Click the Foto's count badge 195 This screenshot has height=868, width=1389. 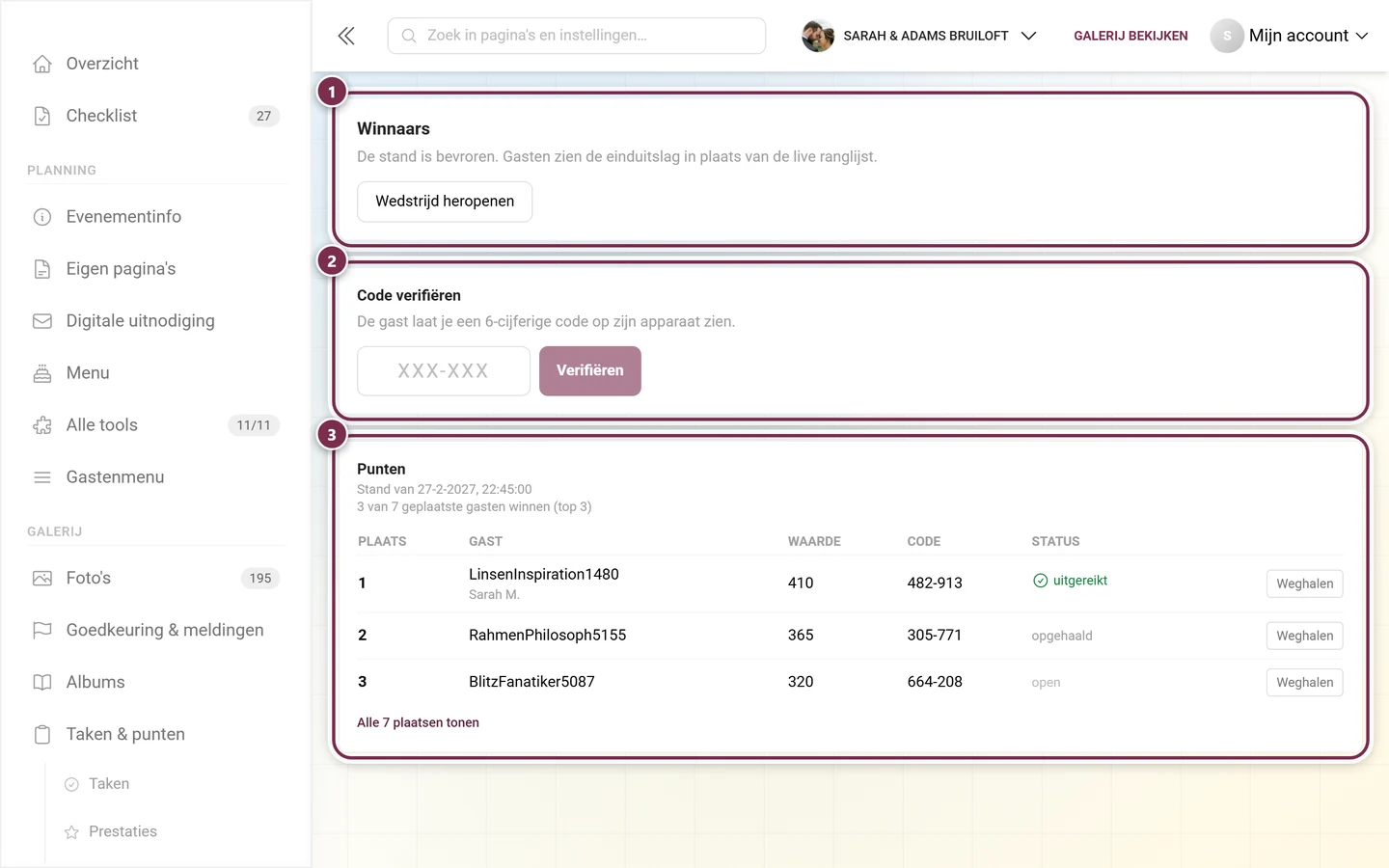click(260, 579)
